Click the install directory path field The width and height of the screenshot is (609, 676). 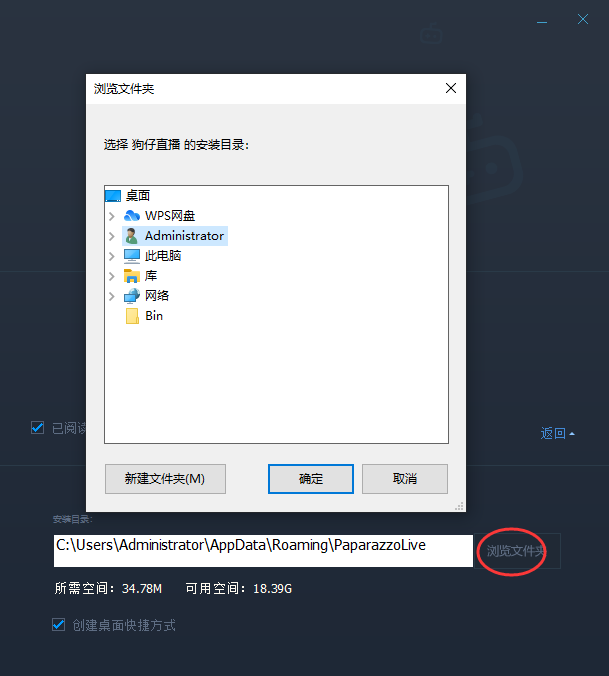[263, 551]
